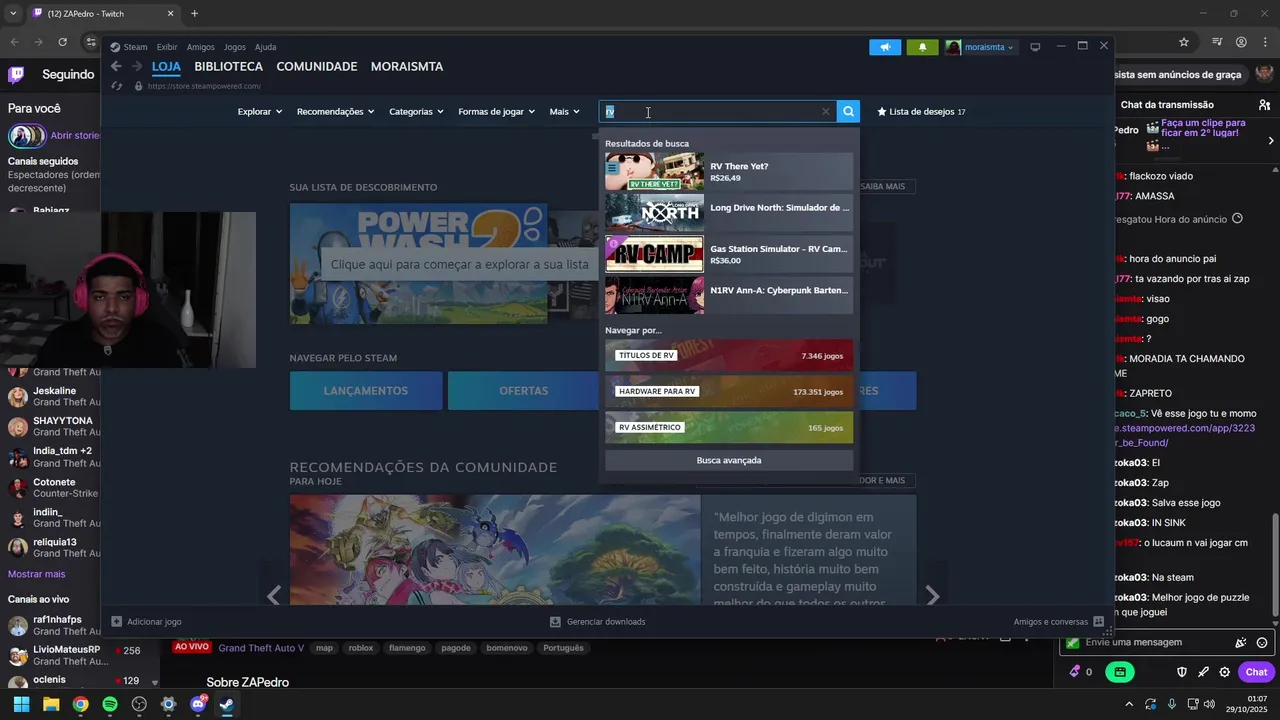Show previous community recommendation arrow
Image resolution: width=1280 pixels, height=720 pixels.
pos(274,596)
